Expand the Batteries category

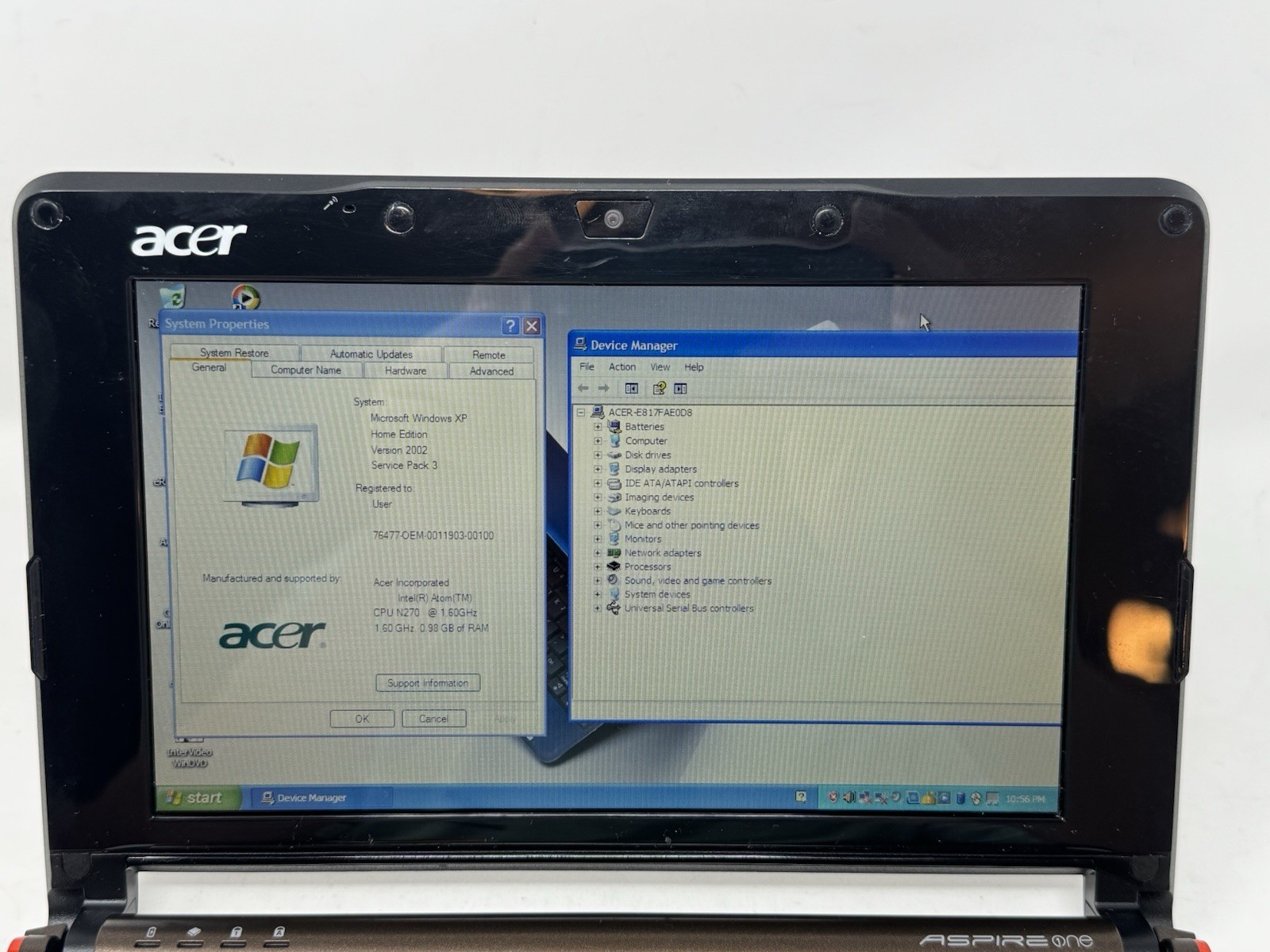click(598, 427)
